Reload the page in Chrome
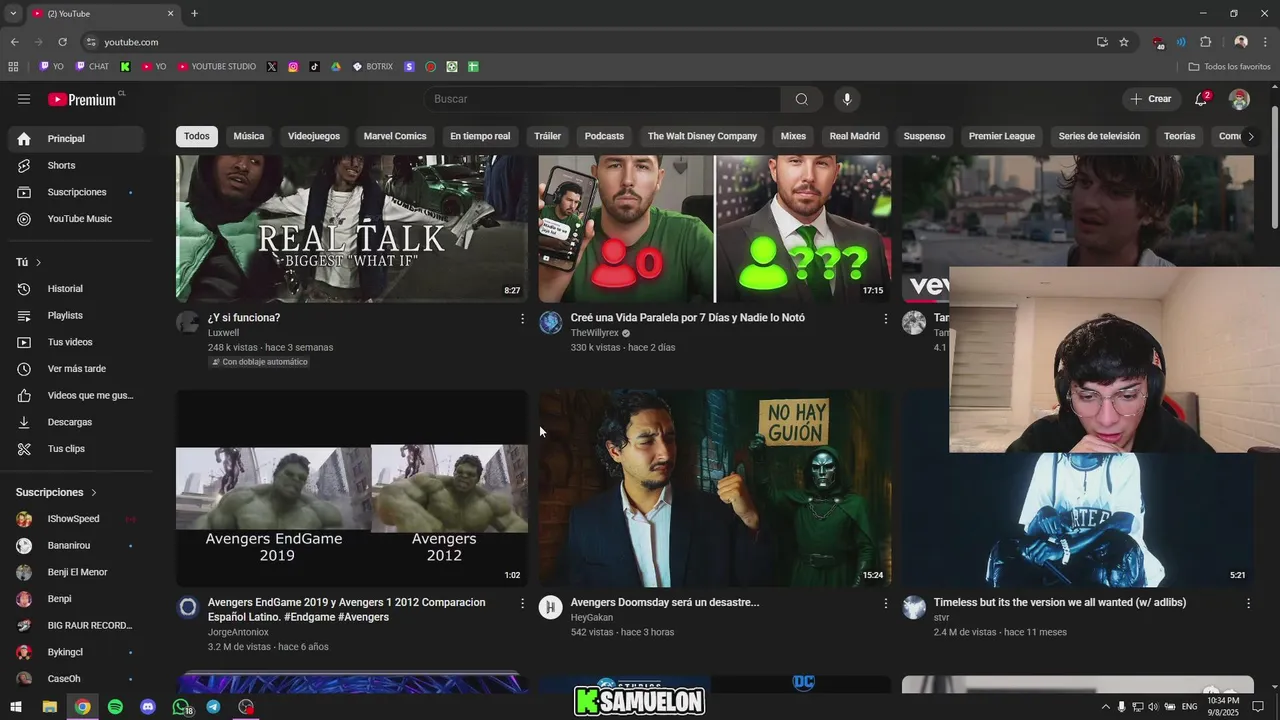The height and width of the screenshot is (720, 1280). pyautogui.click(x=62, y=42)
